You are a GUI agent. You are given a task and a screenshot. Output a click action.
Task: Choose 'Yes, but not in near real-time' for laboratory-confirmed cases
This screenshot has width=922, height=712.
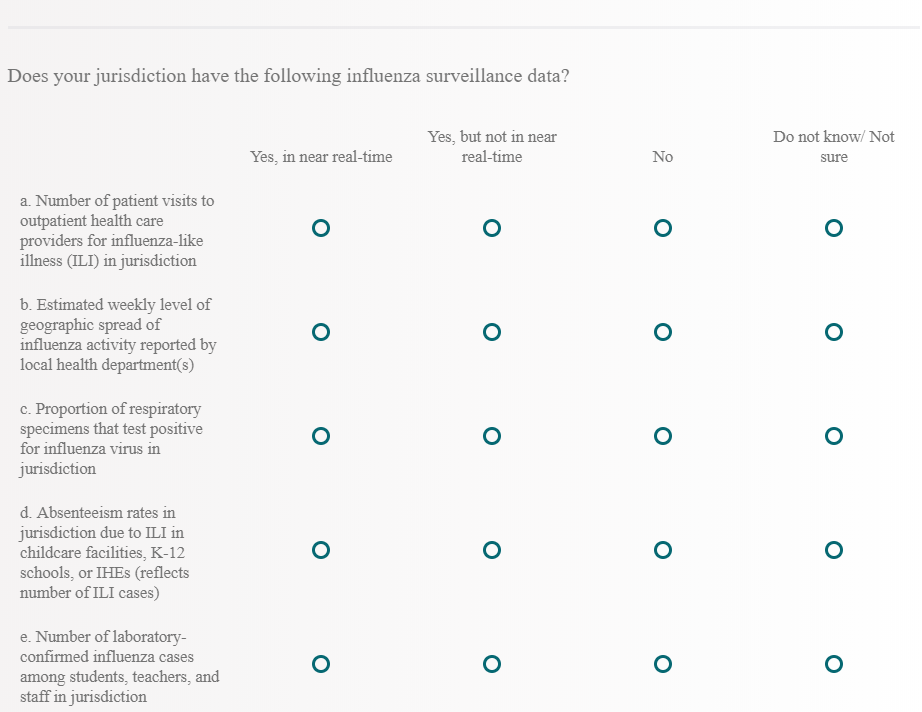pos(491,664)
